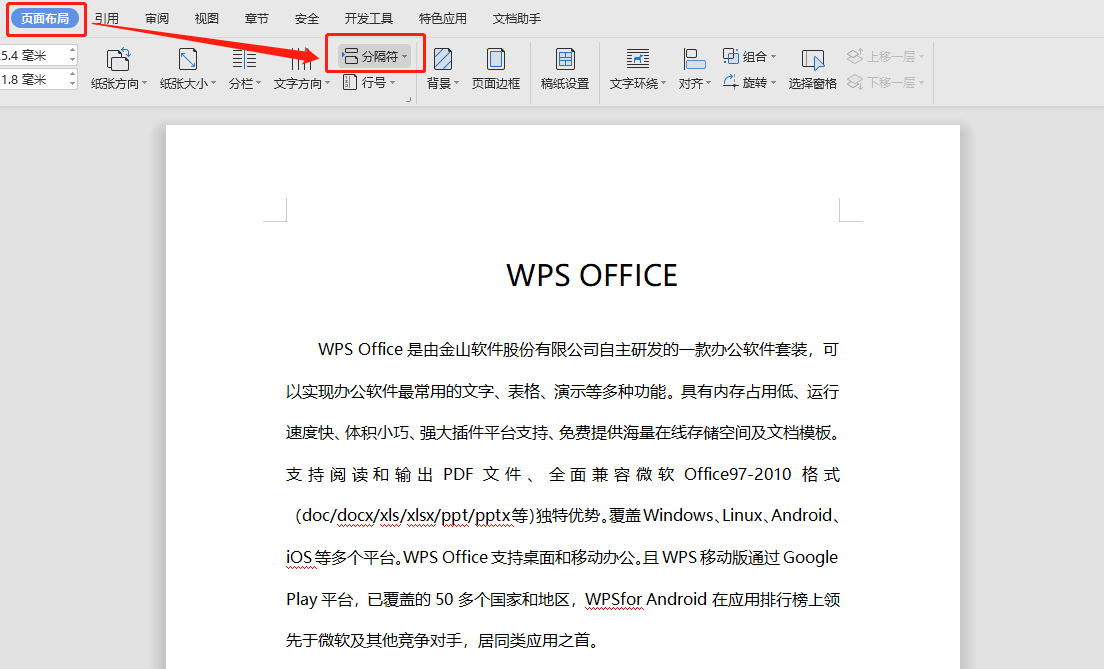
Task: Click the 纸张方向 paper orientation icon
Action: click(118, 59)
